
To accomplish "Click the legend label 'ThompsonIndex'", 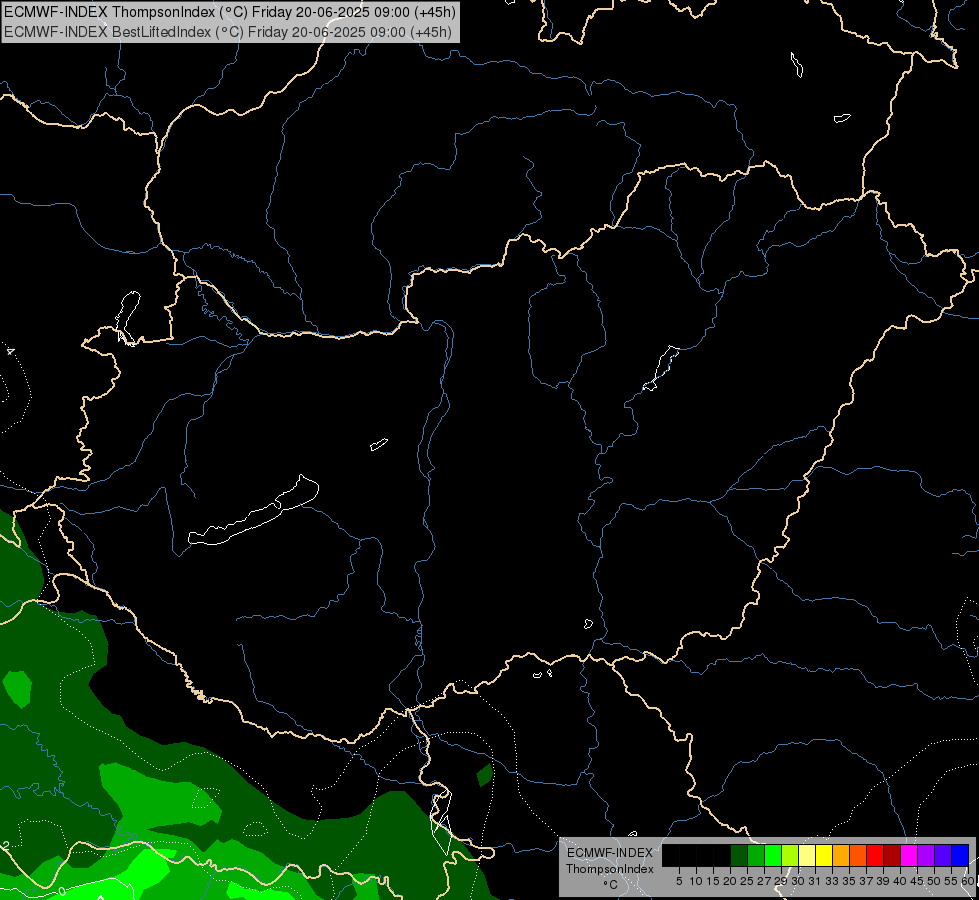I will [x=610, y=869].
